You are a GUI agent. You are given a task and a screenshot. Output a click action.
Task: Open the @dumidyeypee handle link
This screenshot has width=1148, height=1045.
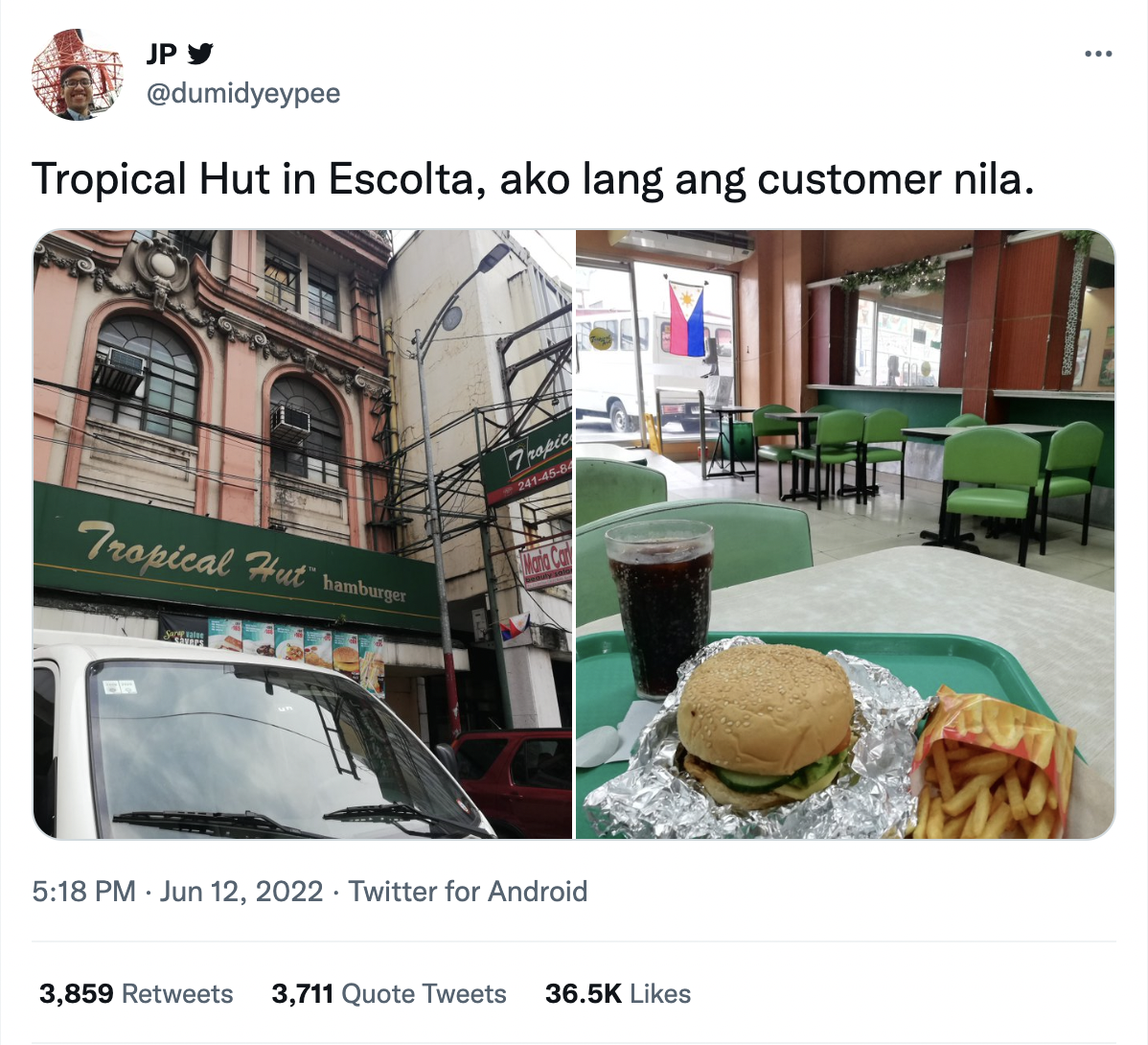click(x=243, y=94)
